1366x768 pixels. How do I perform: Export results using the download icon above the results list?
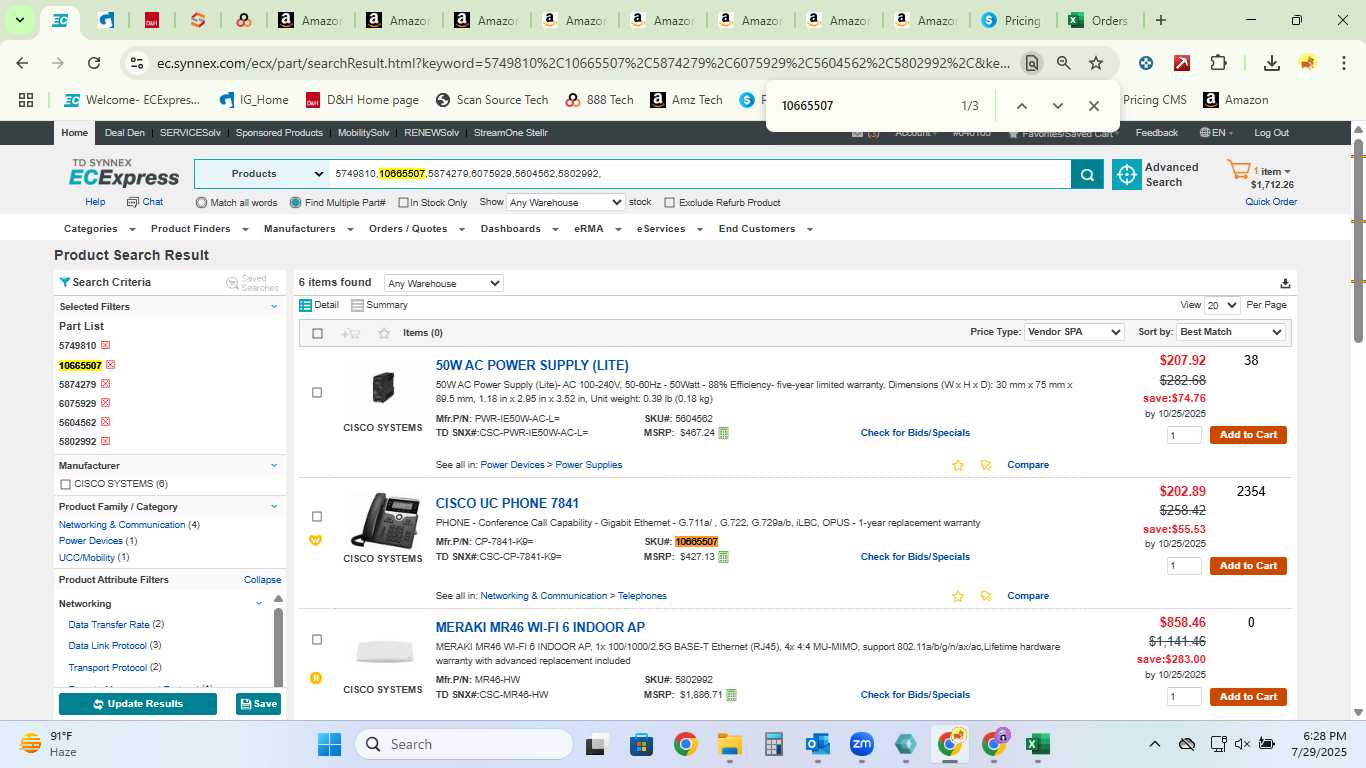pos(1285,283)
